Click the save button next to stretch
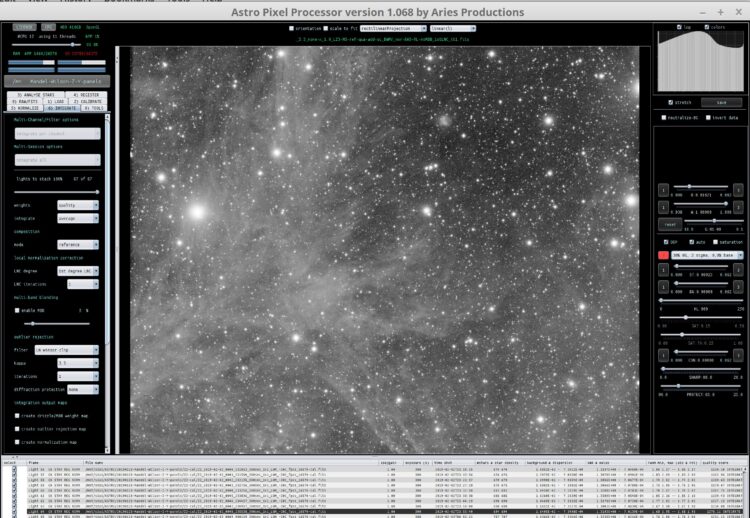 721,102
